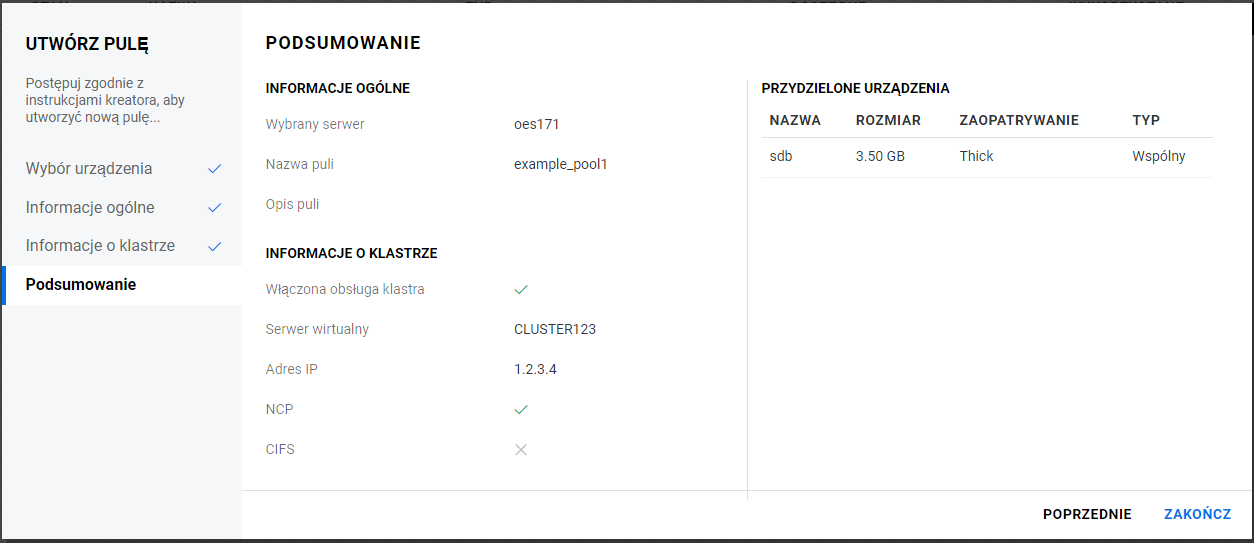Click the IP address 1.2.3.4 value
The height and width of the screenshot is (543, 1254).
click(x=535, y=369)
